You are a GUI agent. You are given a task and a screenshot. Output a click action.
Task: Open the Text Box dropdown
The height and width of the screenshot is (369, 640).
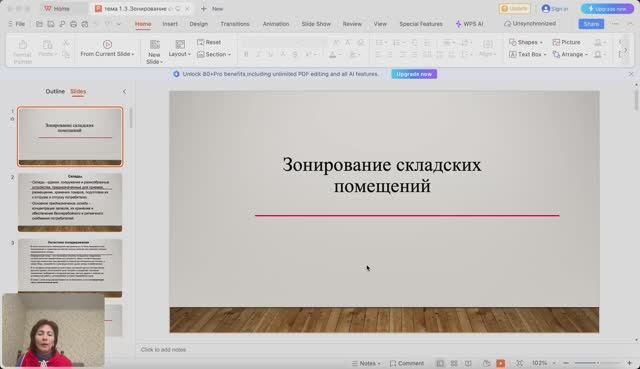[x=527, y=54]
